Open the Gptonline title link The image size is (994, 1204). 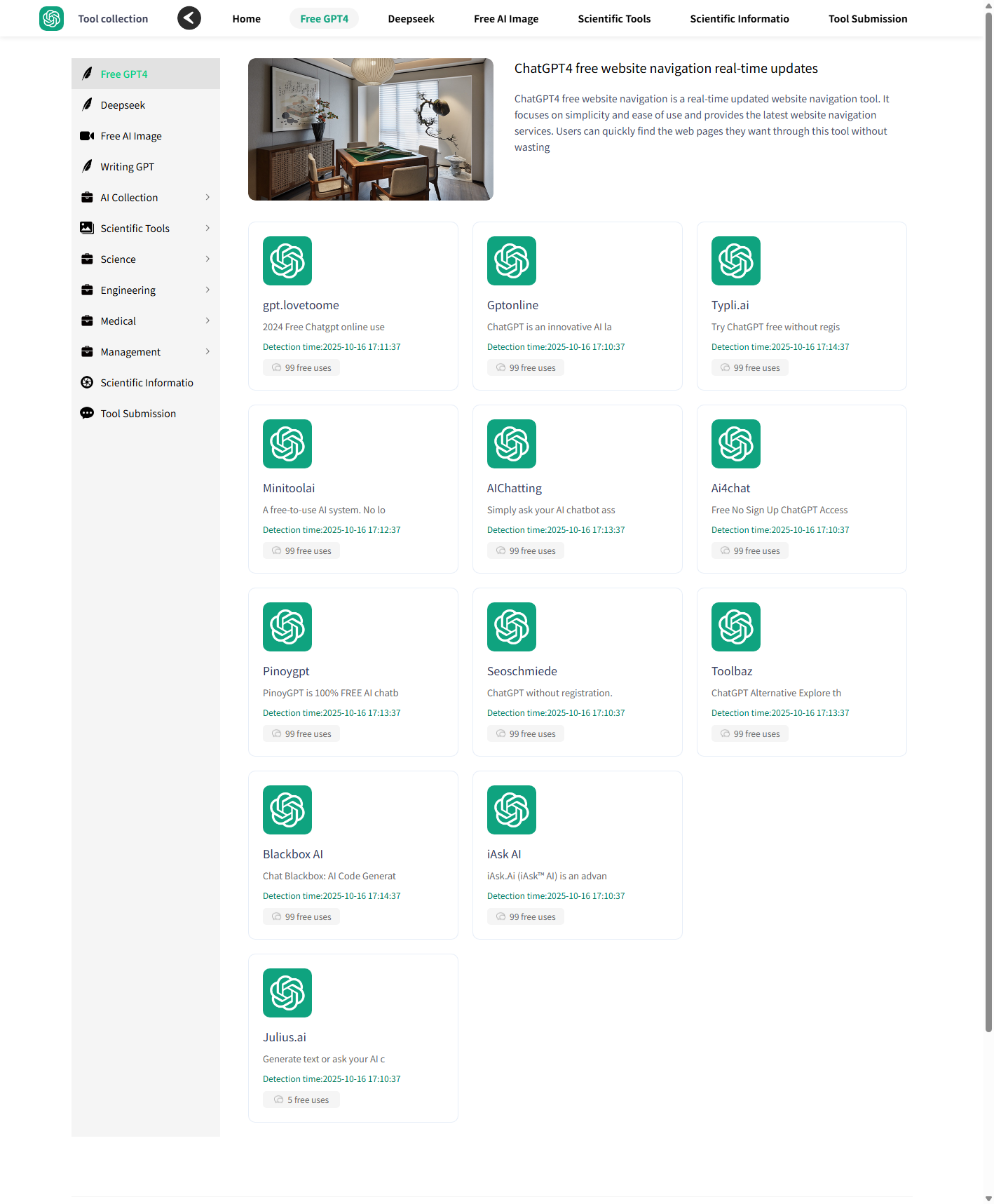512,306
